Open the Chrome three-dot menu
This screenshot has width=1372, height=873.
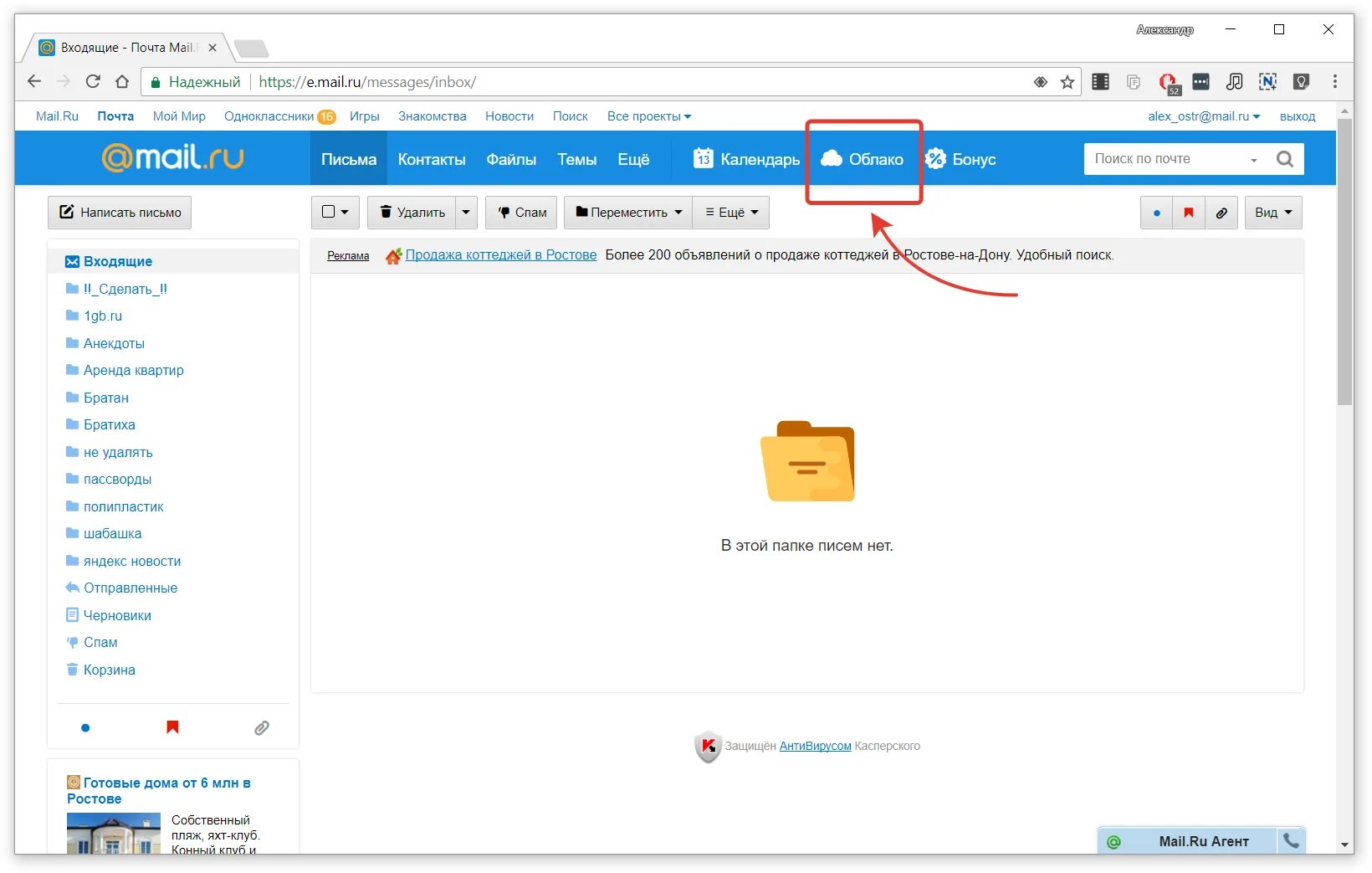tap(1335, 81)
